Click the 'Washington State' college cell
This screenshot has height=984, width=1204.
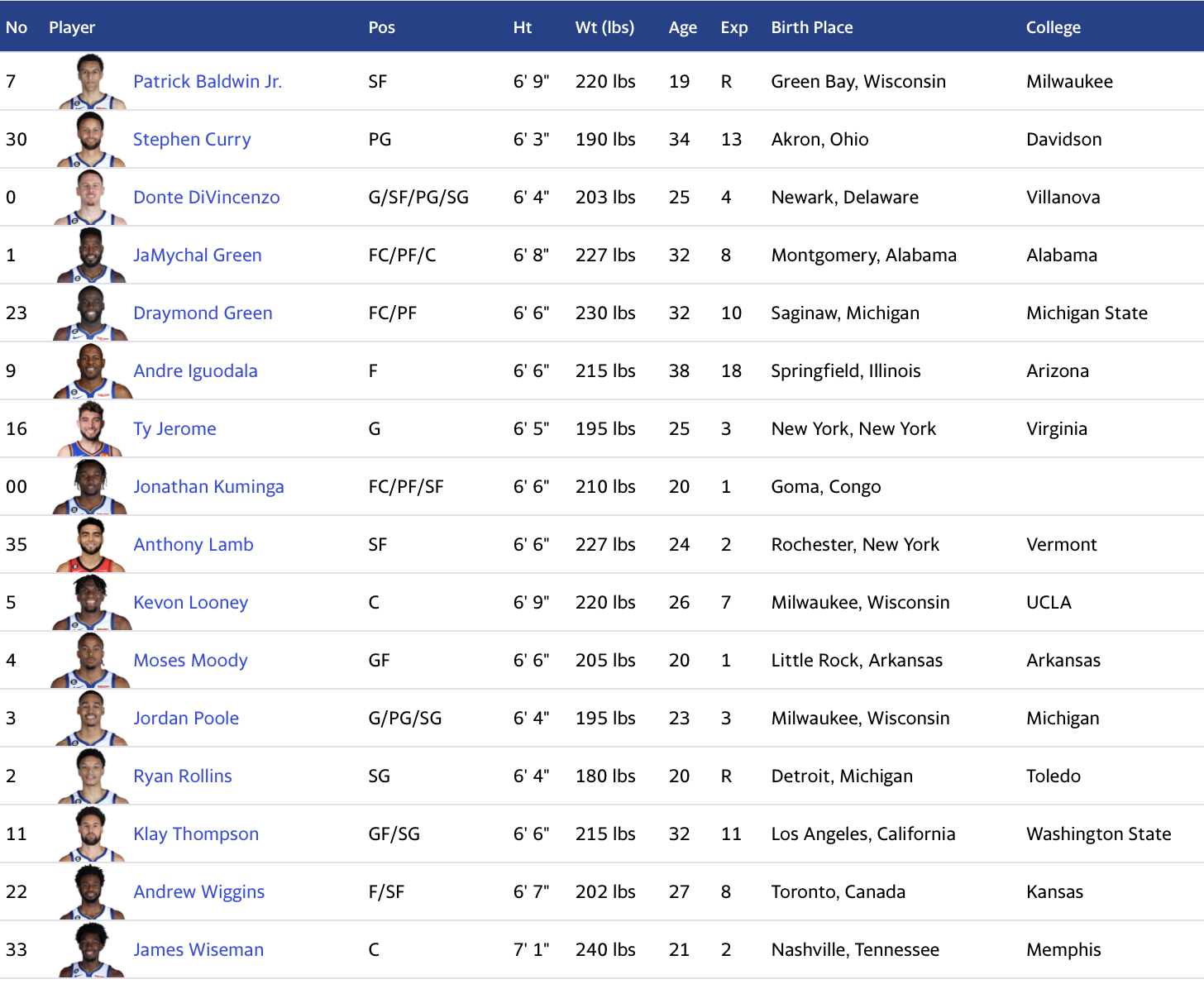(1099, 834)
